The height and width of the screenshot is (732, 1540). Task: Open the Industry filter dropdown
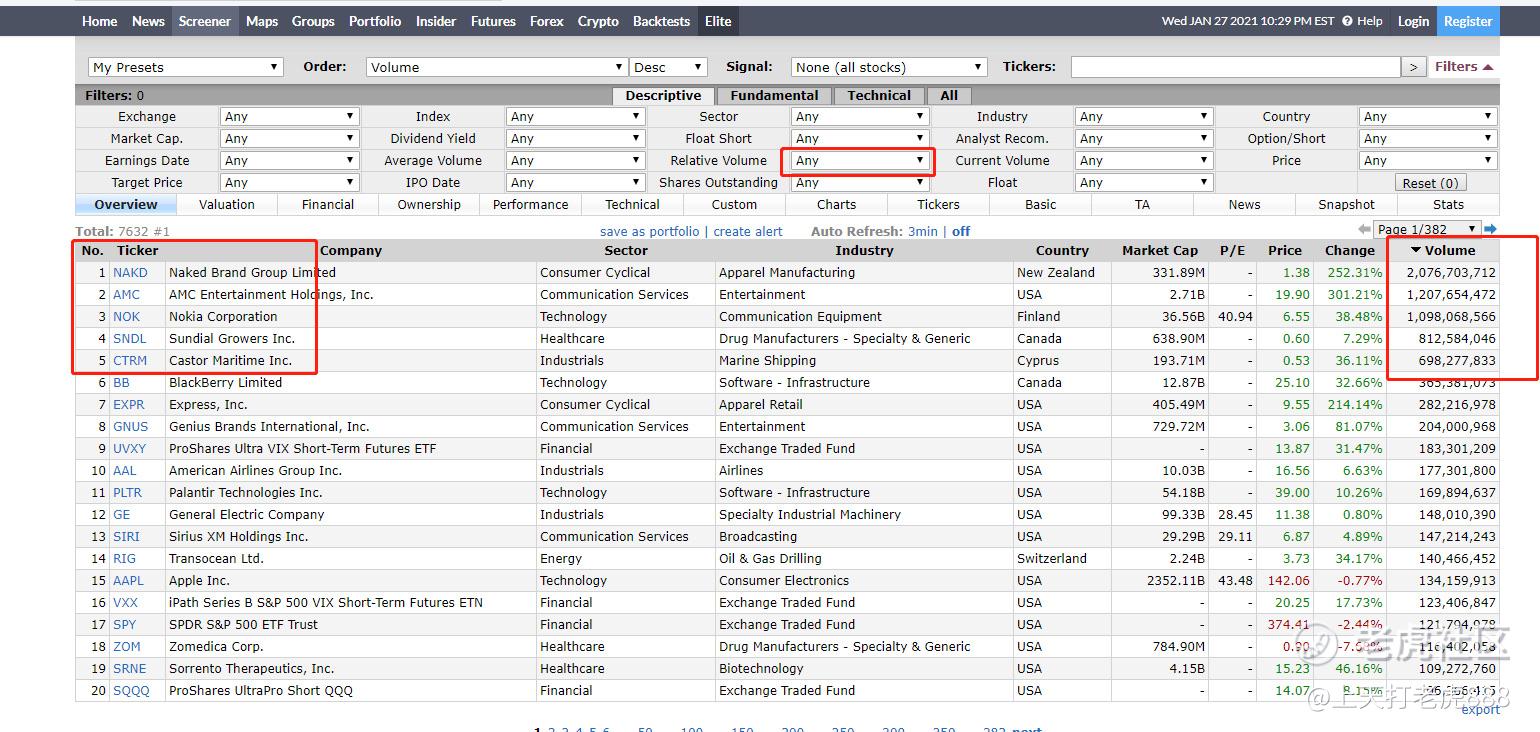pyautogui.click(x=1144, y=117)
